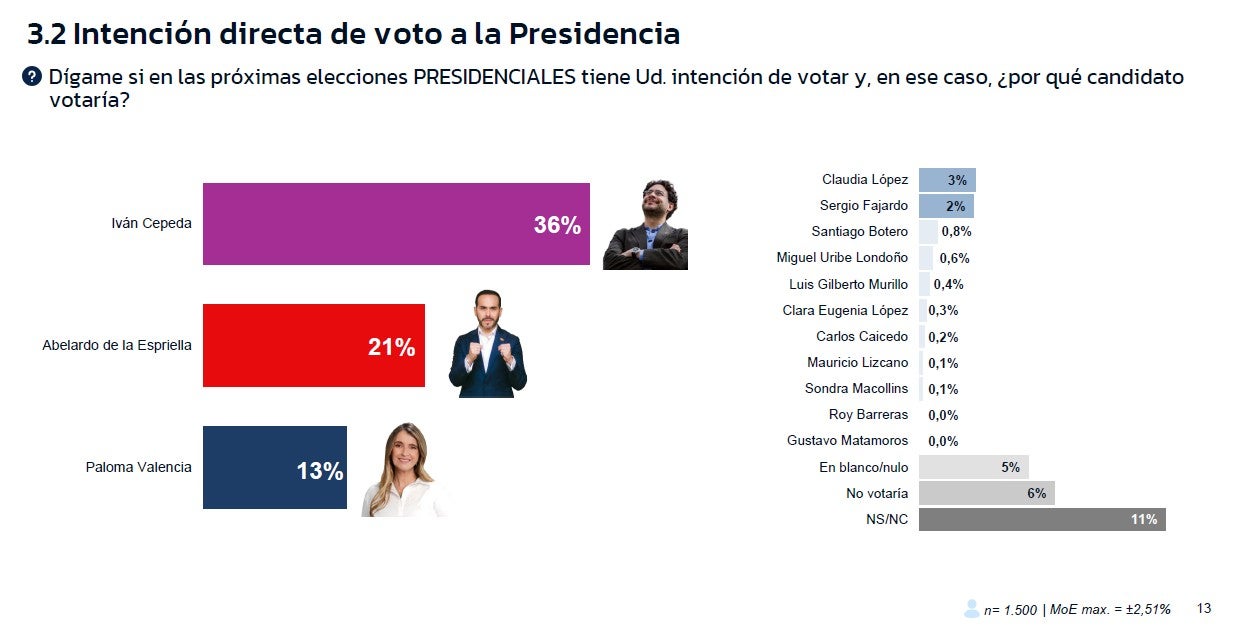This screenshot has width=1258, height=639.
Task: Click the Luis Gilberto Murillo label
Action: tap(848, 284)
